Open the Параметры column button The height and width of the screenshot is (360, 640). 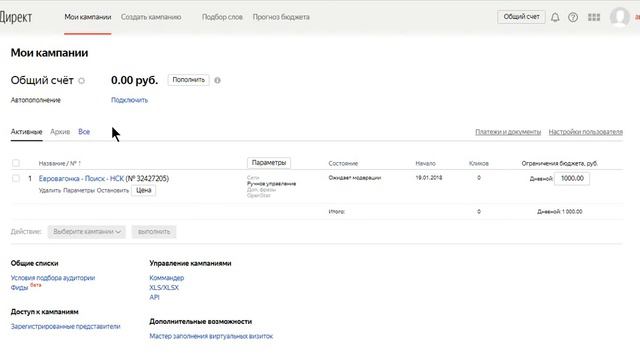click(269, 163)
